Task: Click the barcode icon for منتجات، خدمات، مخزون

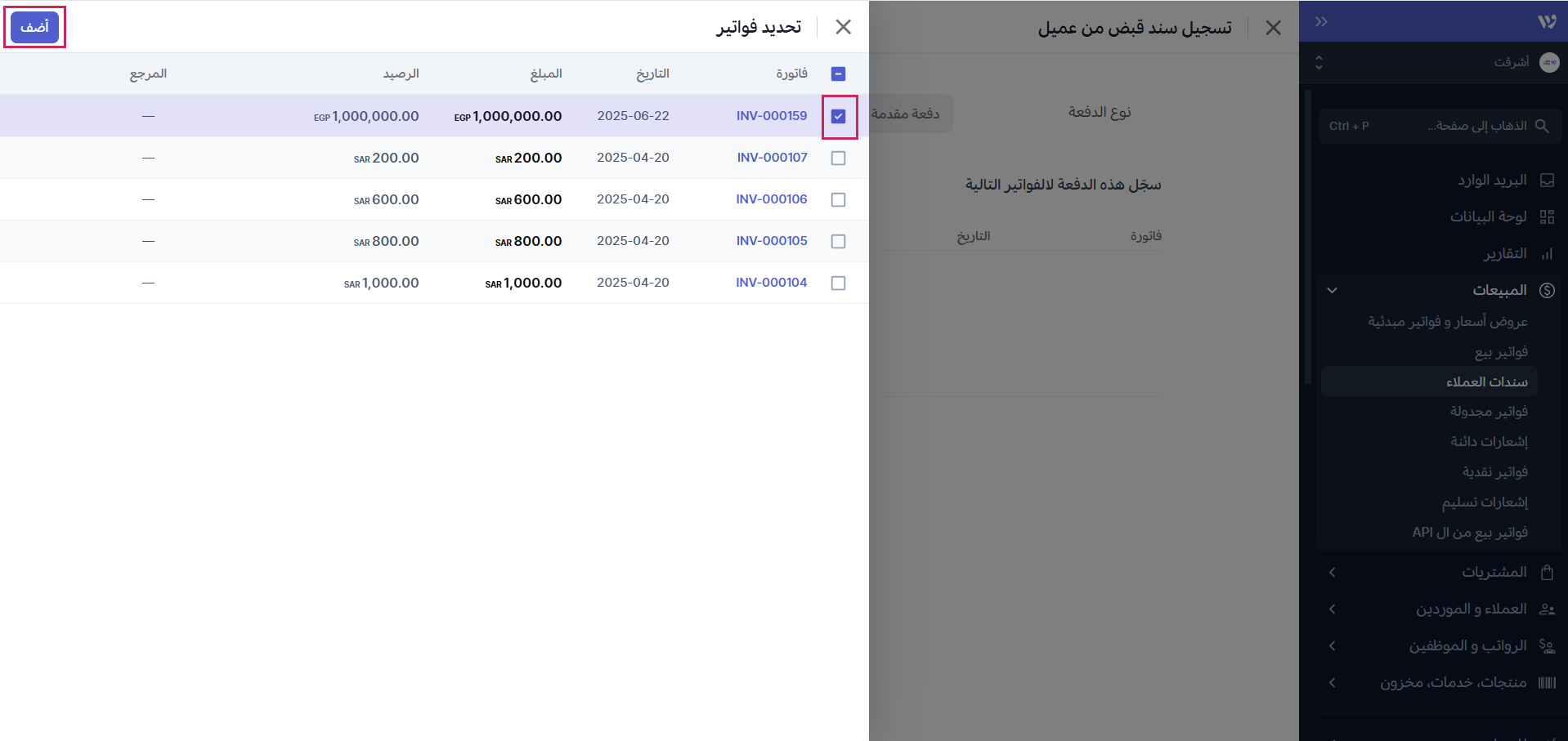Action: 1547,682
